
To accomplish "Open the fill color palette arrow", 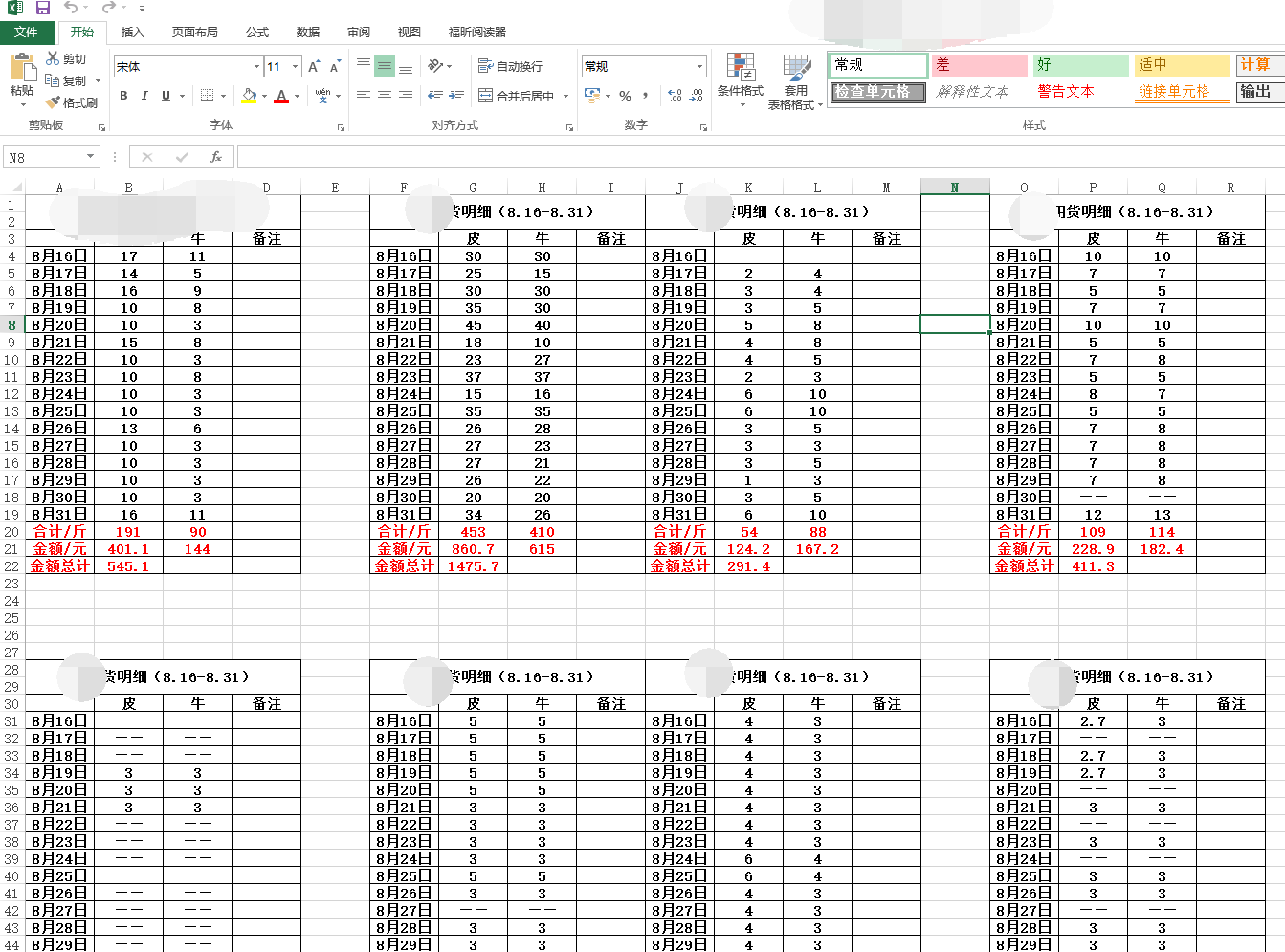I will (264, 96).
